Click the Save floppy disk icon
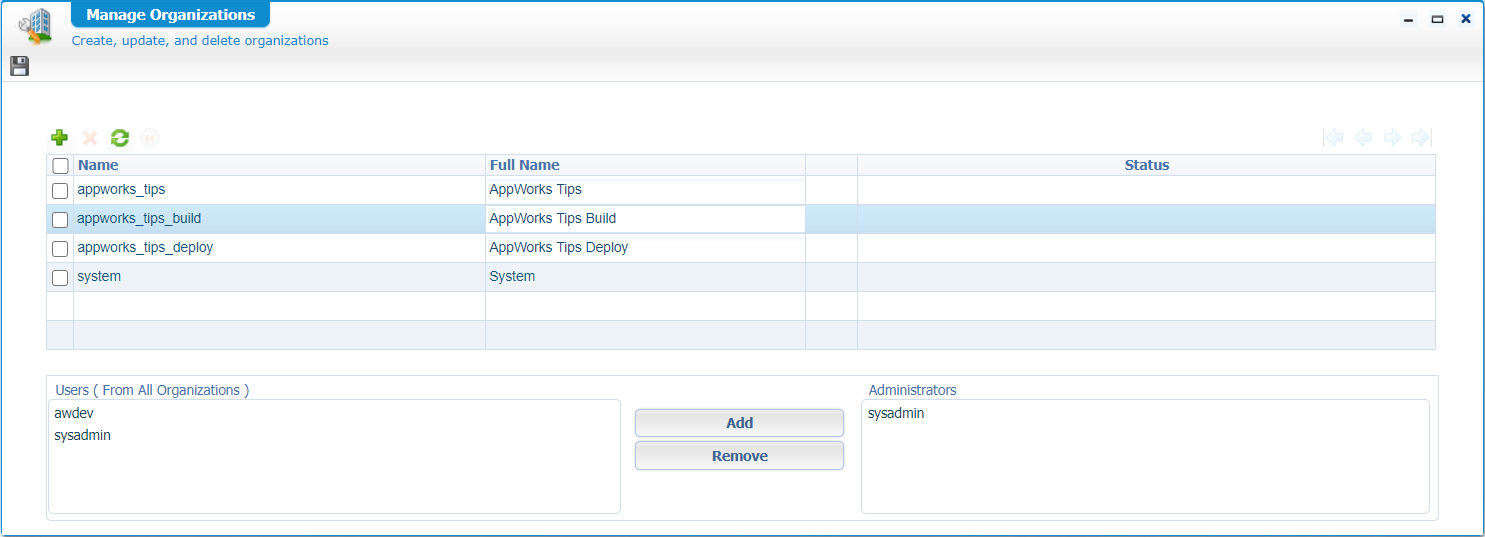 (19, 66)
